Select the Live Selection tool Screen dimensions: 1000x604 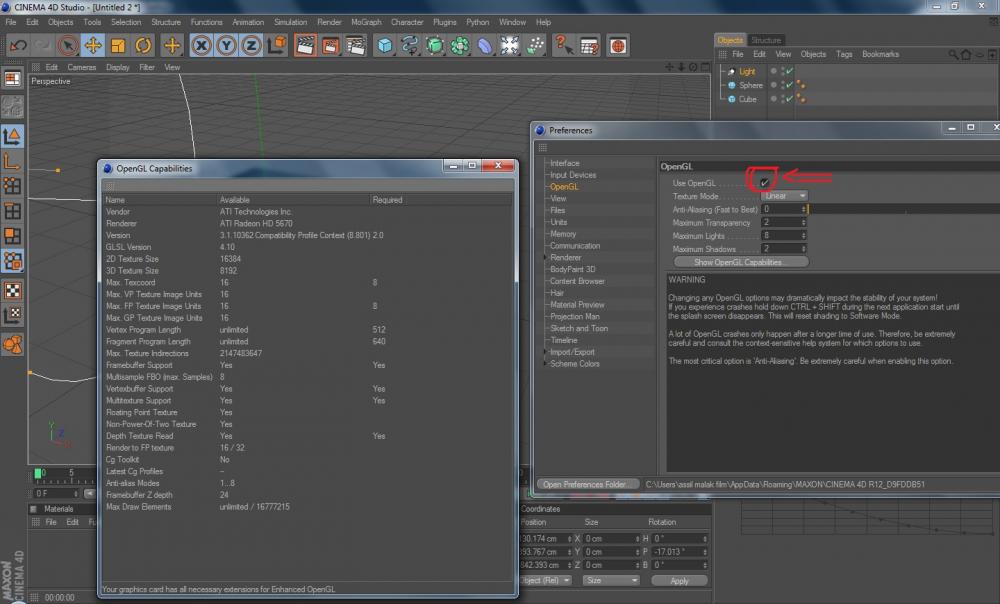pos(68,45)
